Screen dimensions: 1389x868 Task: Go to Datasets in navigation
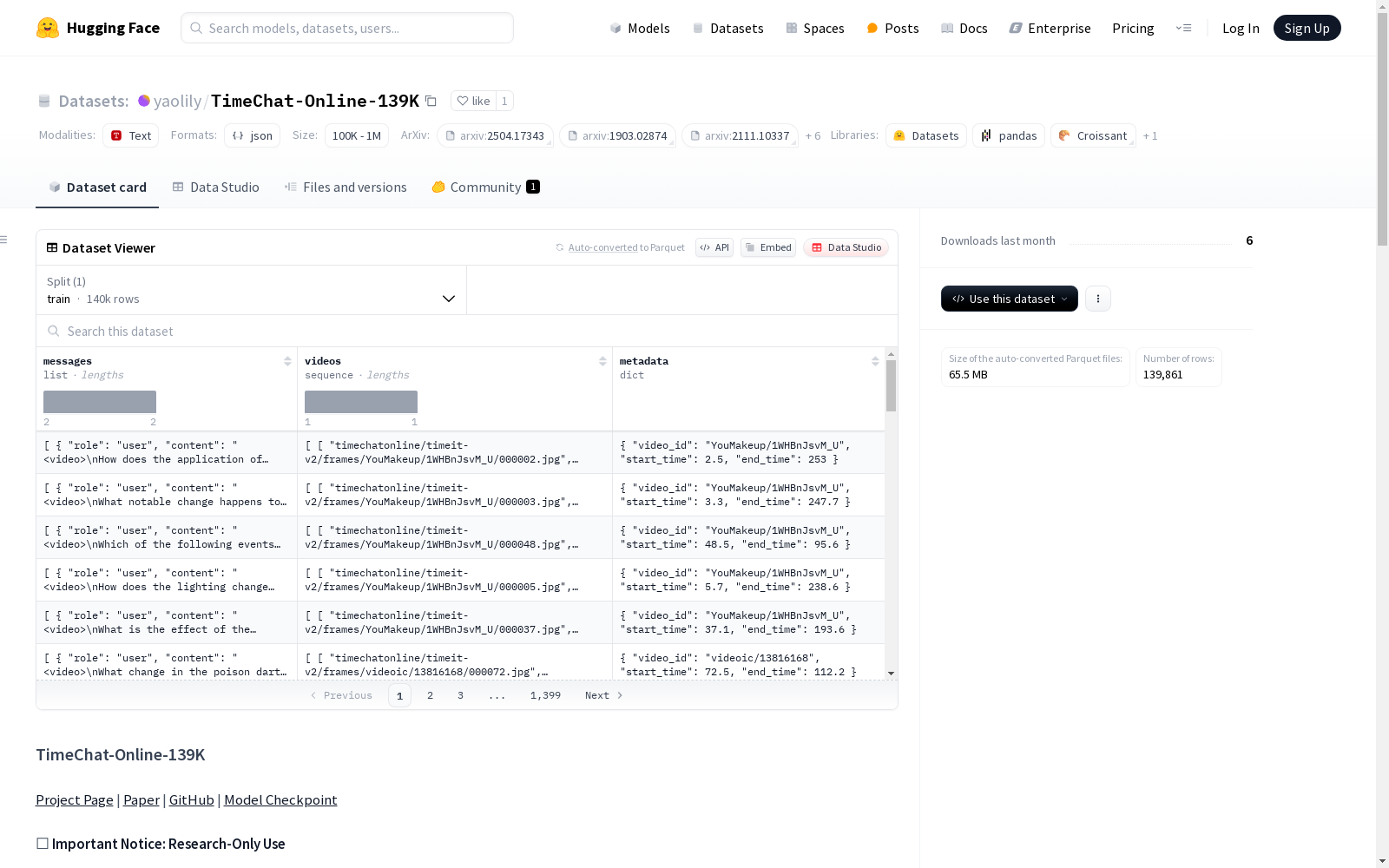(x=727, y=28)
